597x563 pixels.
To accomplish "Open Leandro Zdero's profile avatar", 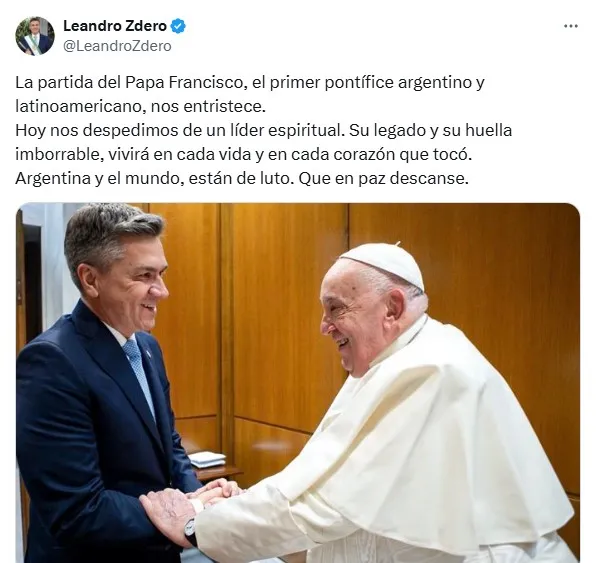I will coord(35,36).
